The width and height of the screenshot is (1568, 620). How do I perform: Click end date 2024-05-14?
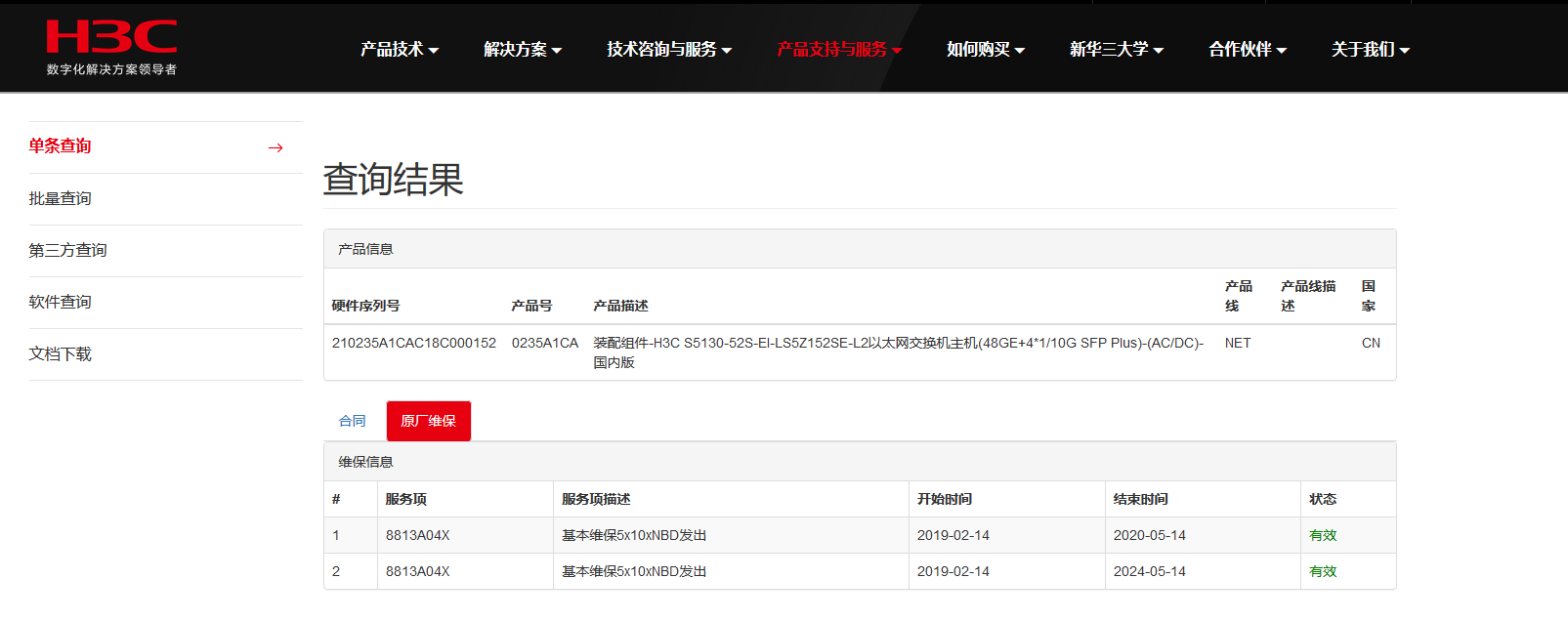(1150, 571)
